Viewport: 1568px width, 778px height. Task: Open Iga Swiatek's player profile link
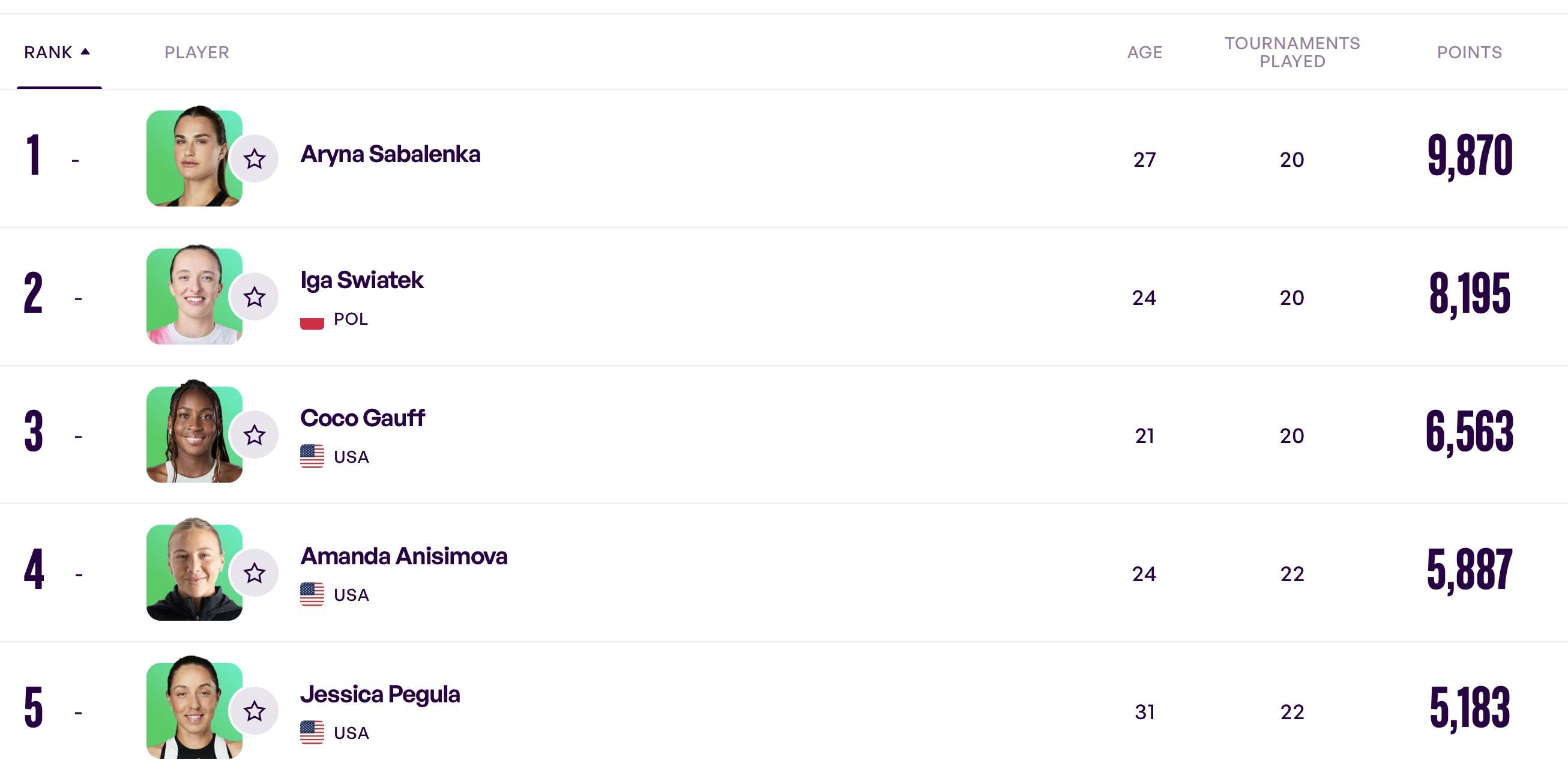(361, 280)
